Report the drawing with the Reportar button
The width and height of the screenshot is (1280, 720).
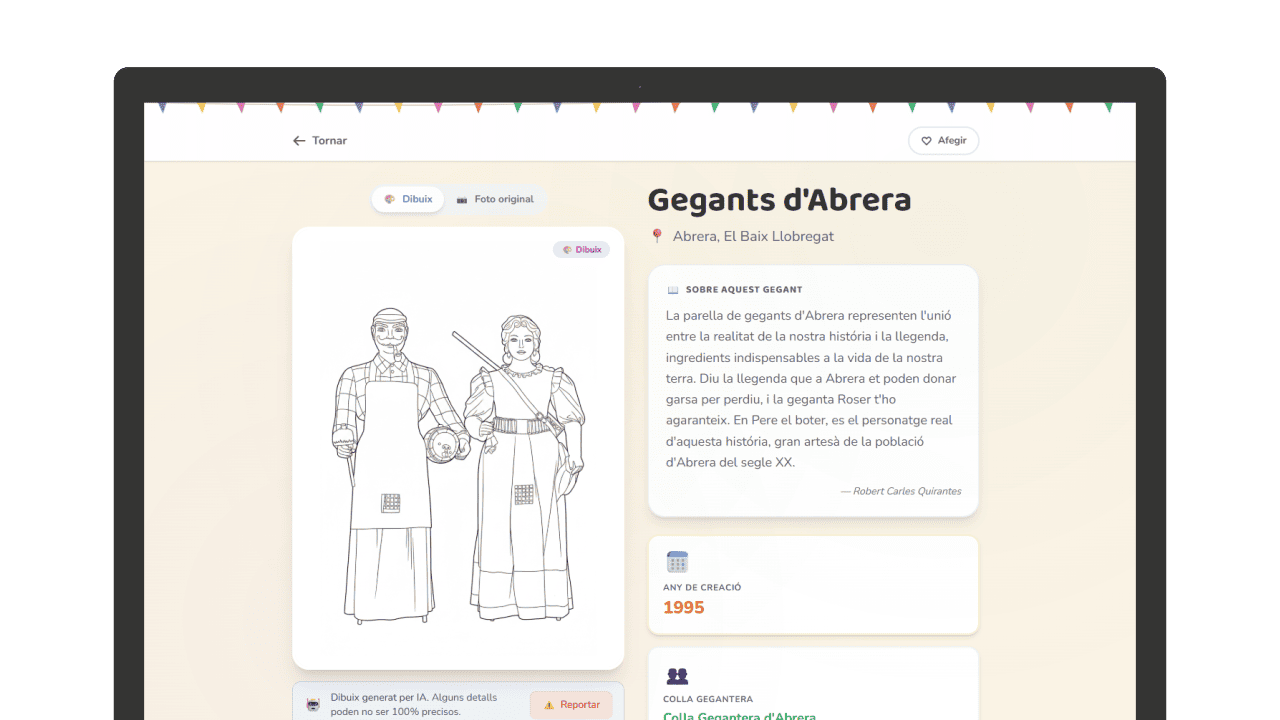[571, 705]
